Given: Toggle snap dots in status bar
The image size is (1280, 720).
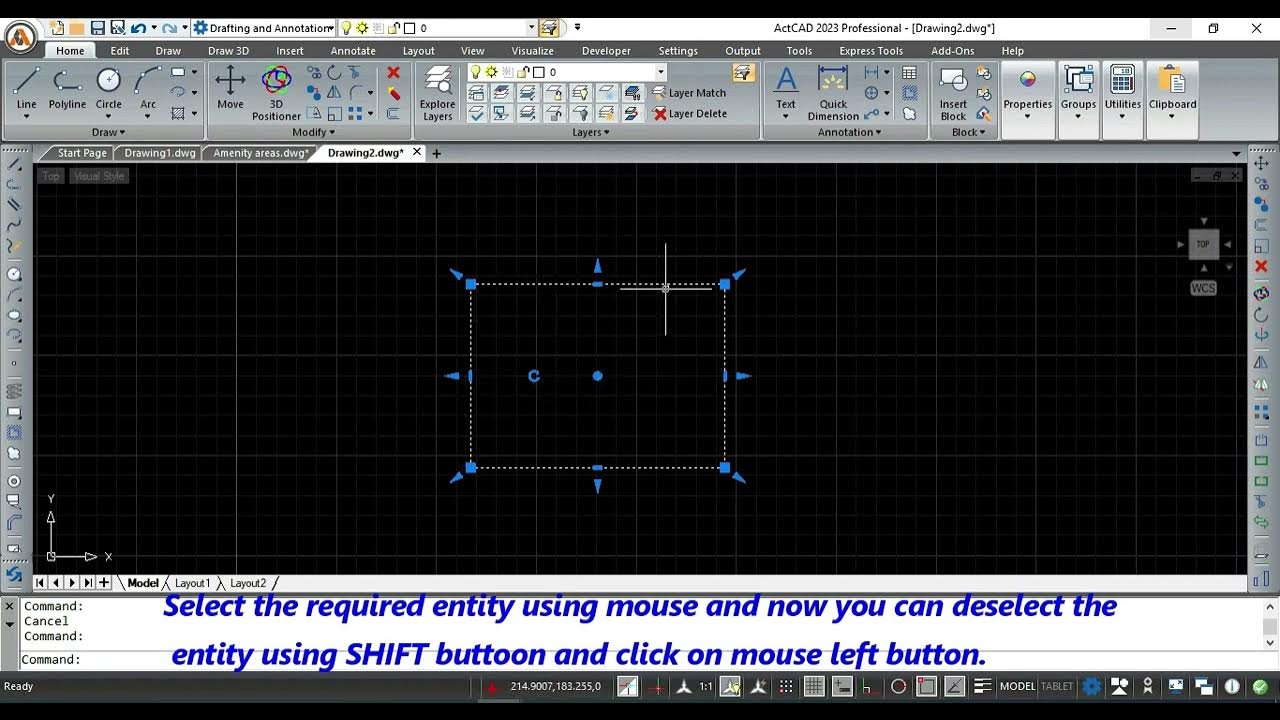Looking at the screenshot, I should click(786, 686).
